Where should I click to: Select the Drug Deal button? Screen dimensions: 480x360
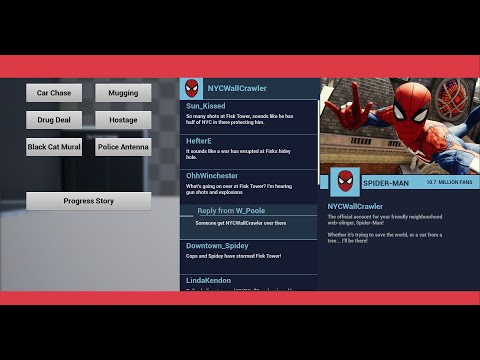coord(54,120)
